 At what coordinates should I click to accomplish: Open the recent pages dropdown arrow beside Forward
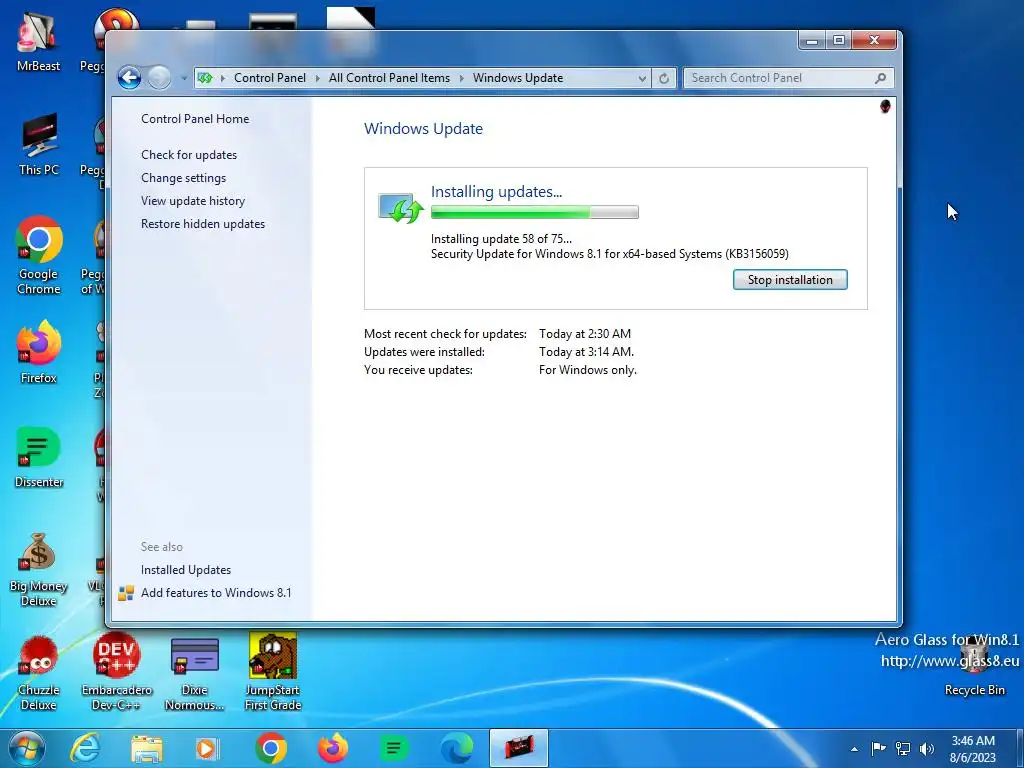pos(184,78)
